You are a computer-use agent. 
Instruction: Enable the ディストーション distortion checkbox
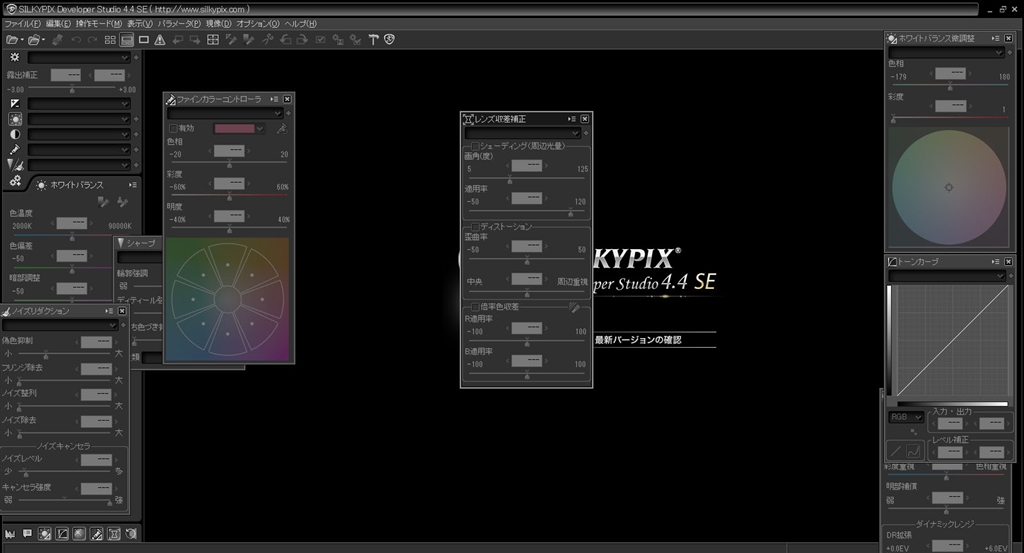pos(475,227)
